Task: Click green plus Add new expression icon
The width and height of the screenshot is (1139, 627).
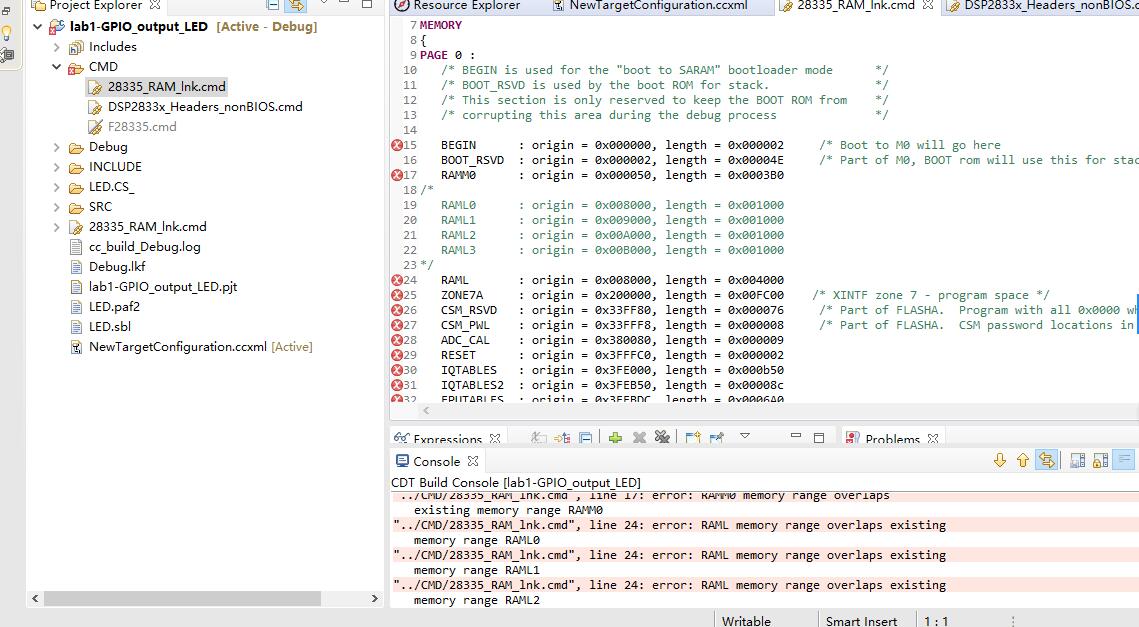Action: 615,437
